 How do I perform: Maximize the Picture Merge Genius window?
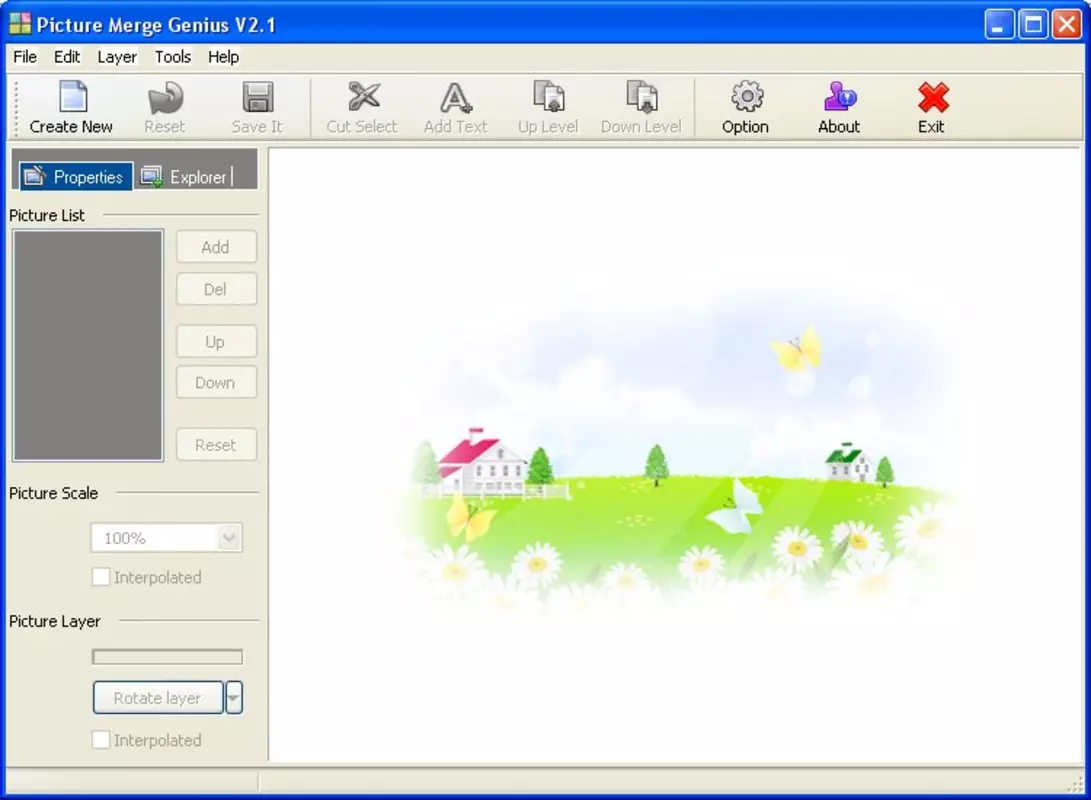coord(1033,24)
